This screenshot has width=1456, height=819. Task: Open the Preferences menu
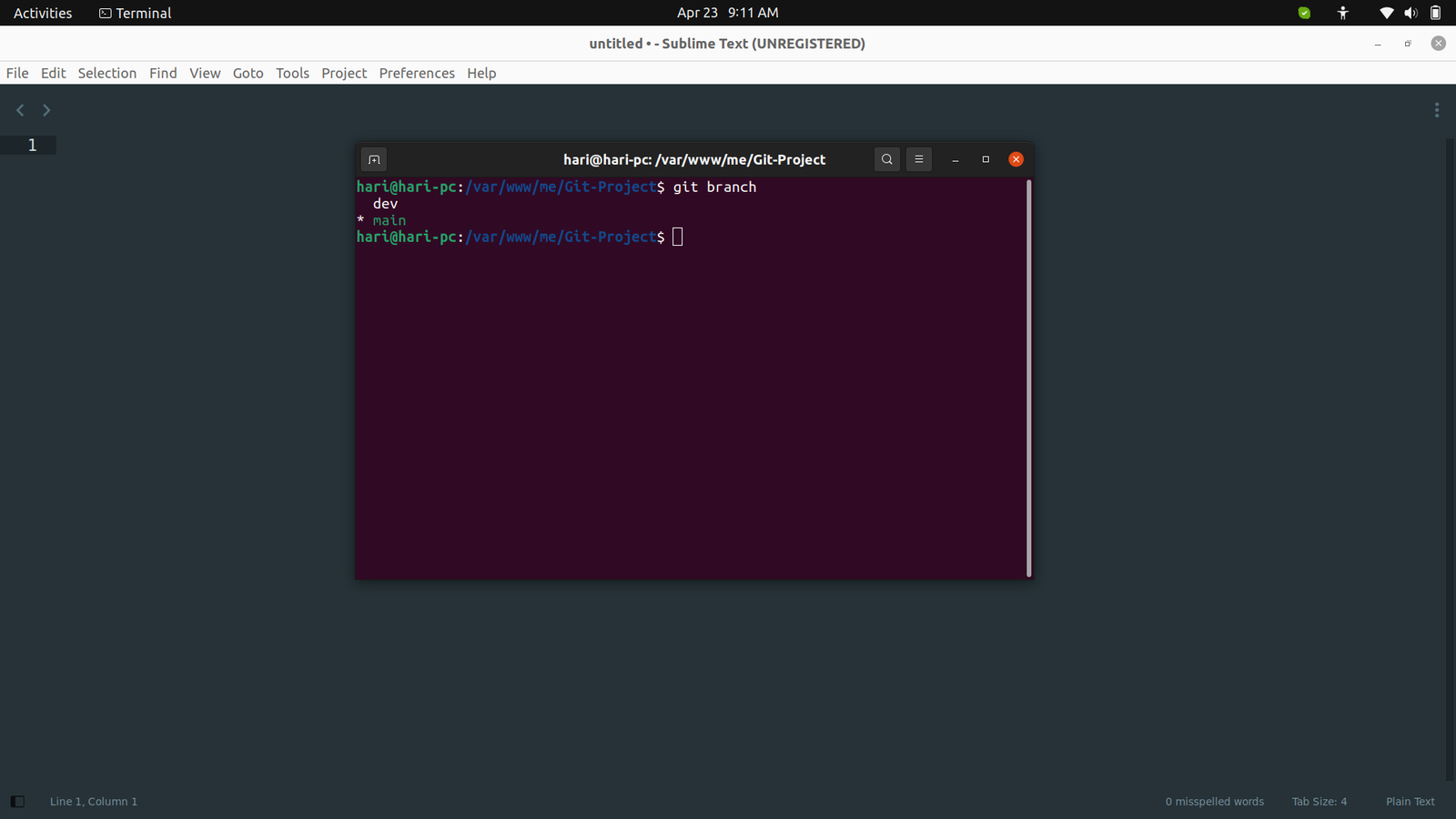pos(417,73)
